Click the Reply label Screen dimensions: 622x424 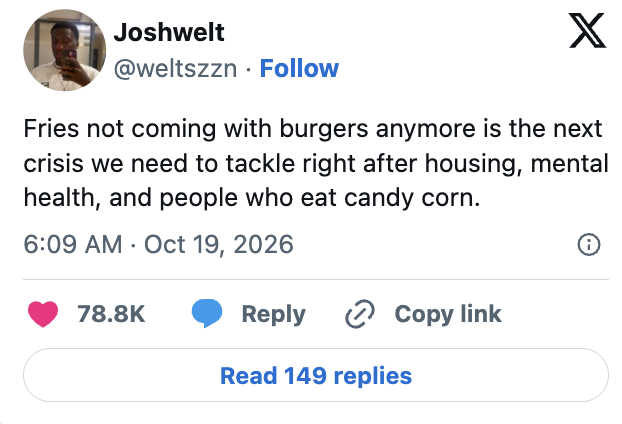pos(274,315)
